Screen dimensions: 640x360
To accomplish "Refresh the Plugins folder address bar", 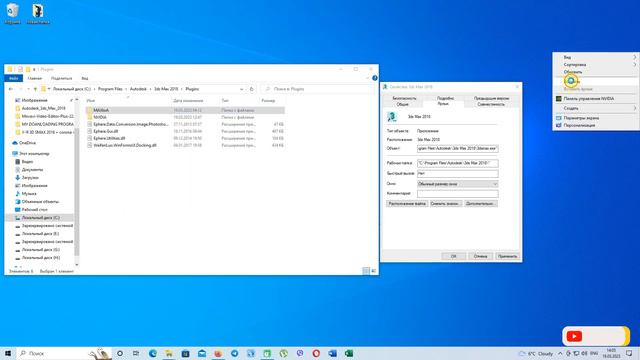I will (x=251, y=89).
